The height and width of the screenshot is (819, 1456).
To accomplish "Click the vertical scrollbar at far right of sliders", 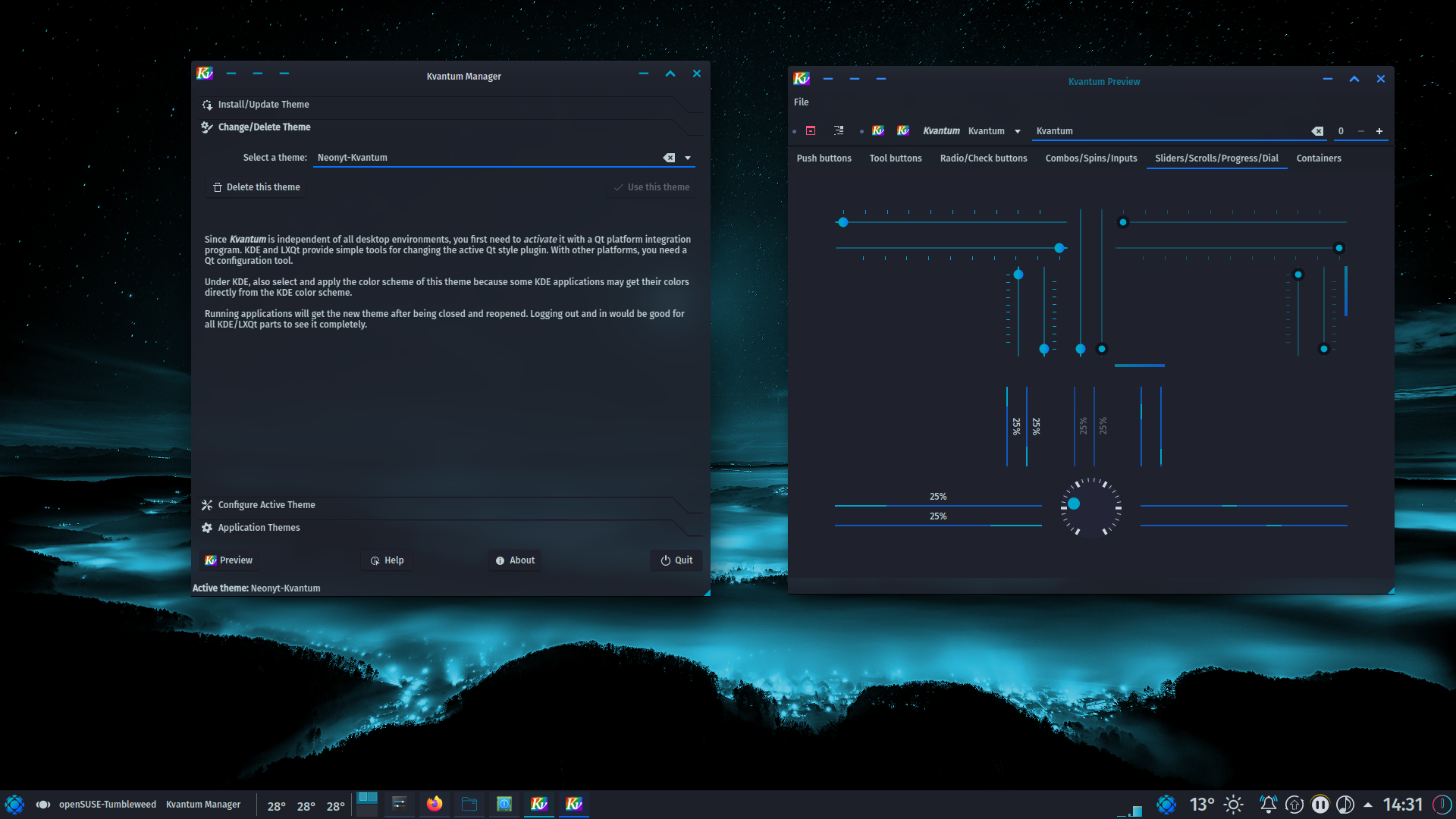I will pyautogui.click(x=1346, y=290).
